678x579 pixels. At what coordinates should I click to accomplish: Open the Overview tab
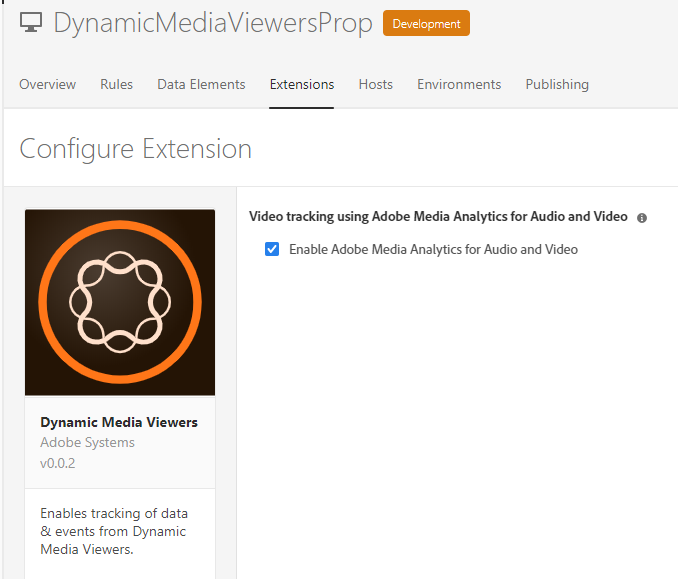[48, 84]
